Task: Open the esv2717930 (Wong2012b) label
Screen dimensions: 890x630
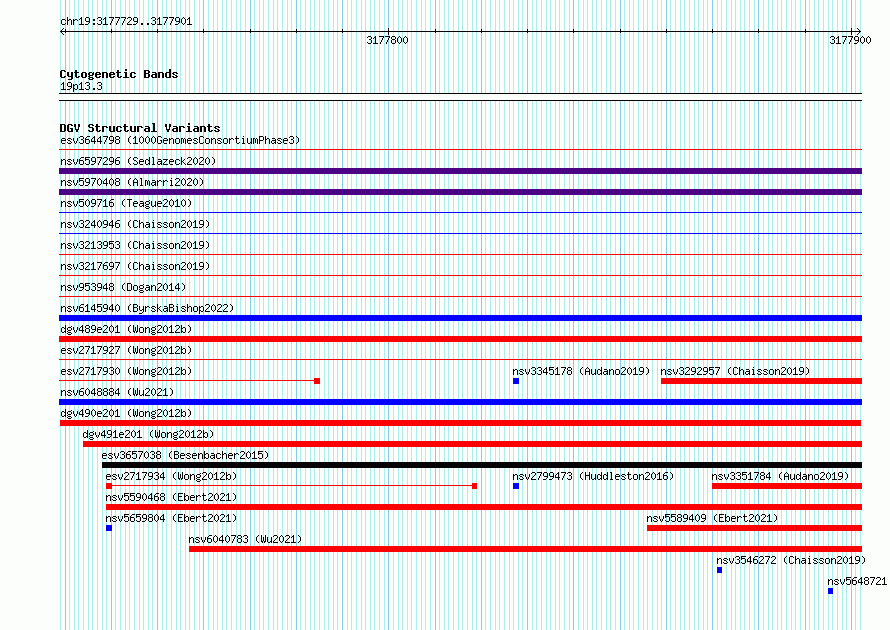Action: point(126,371)
